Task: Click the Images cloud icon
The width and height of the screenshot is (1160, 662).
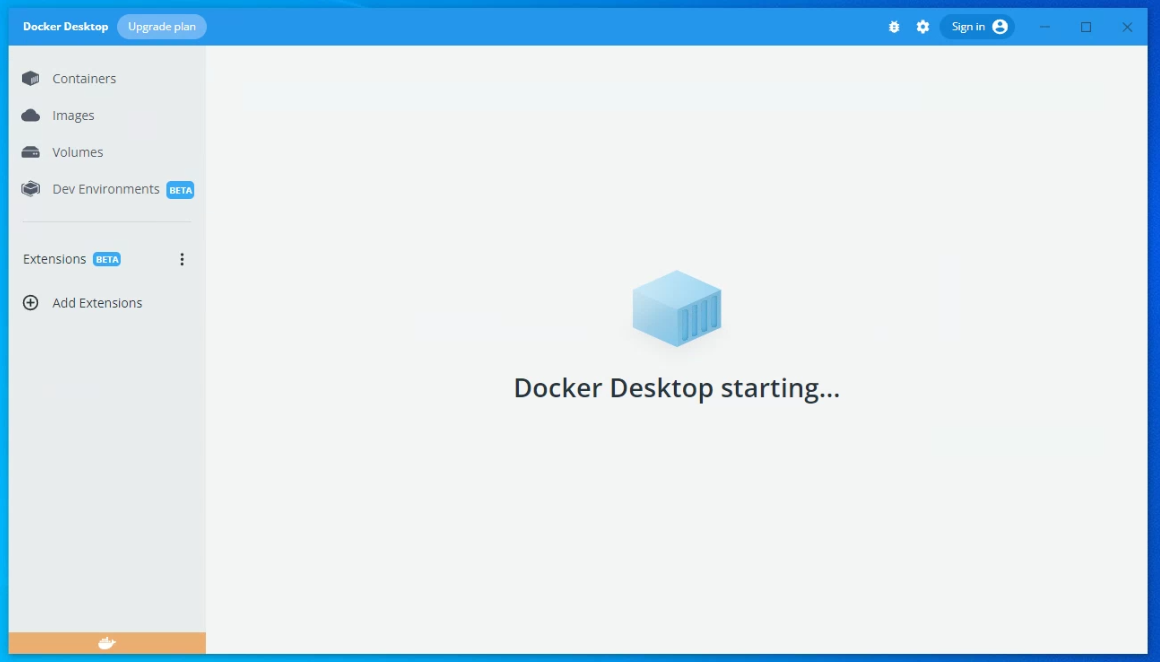Action: coord(30,115)
